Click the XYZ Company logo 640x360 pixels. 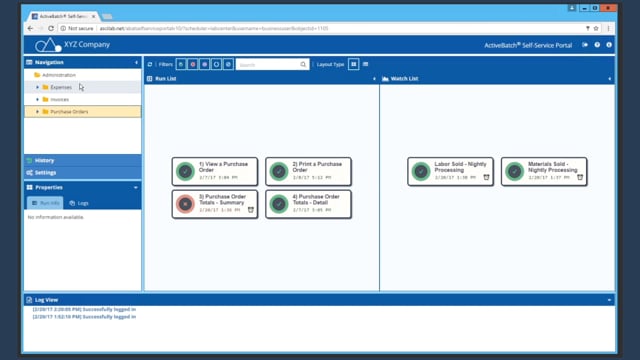(x=48, y=45)
